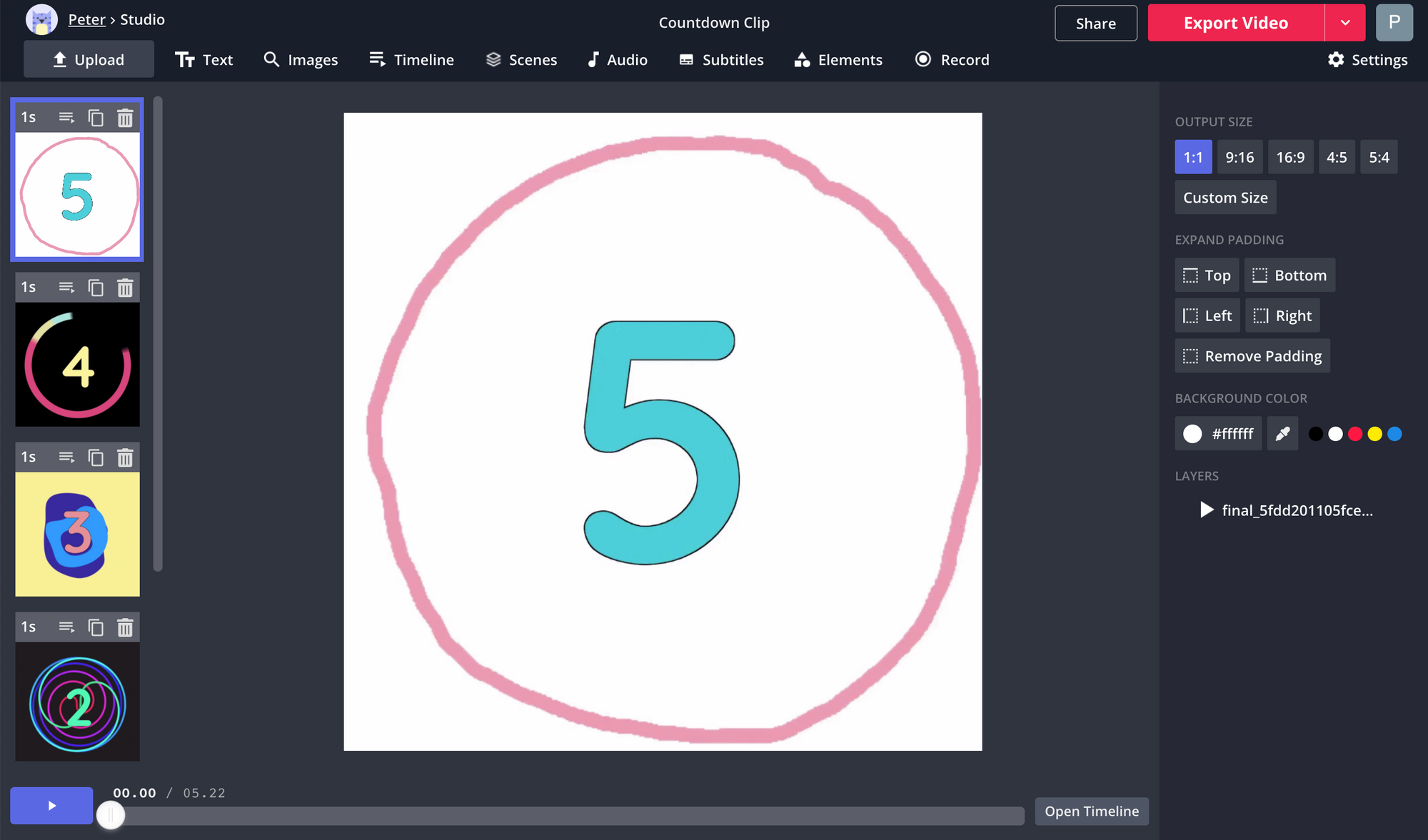
Task: Select the 1:1 output size
Action: (x=1193, y=156)
